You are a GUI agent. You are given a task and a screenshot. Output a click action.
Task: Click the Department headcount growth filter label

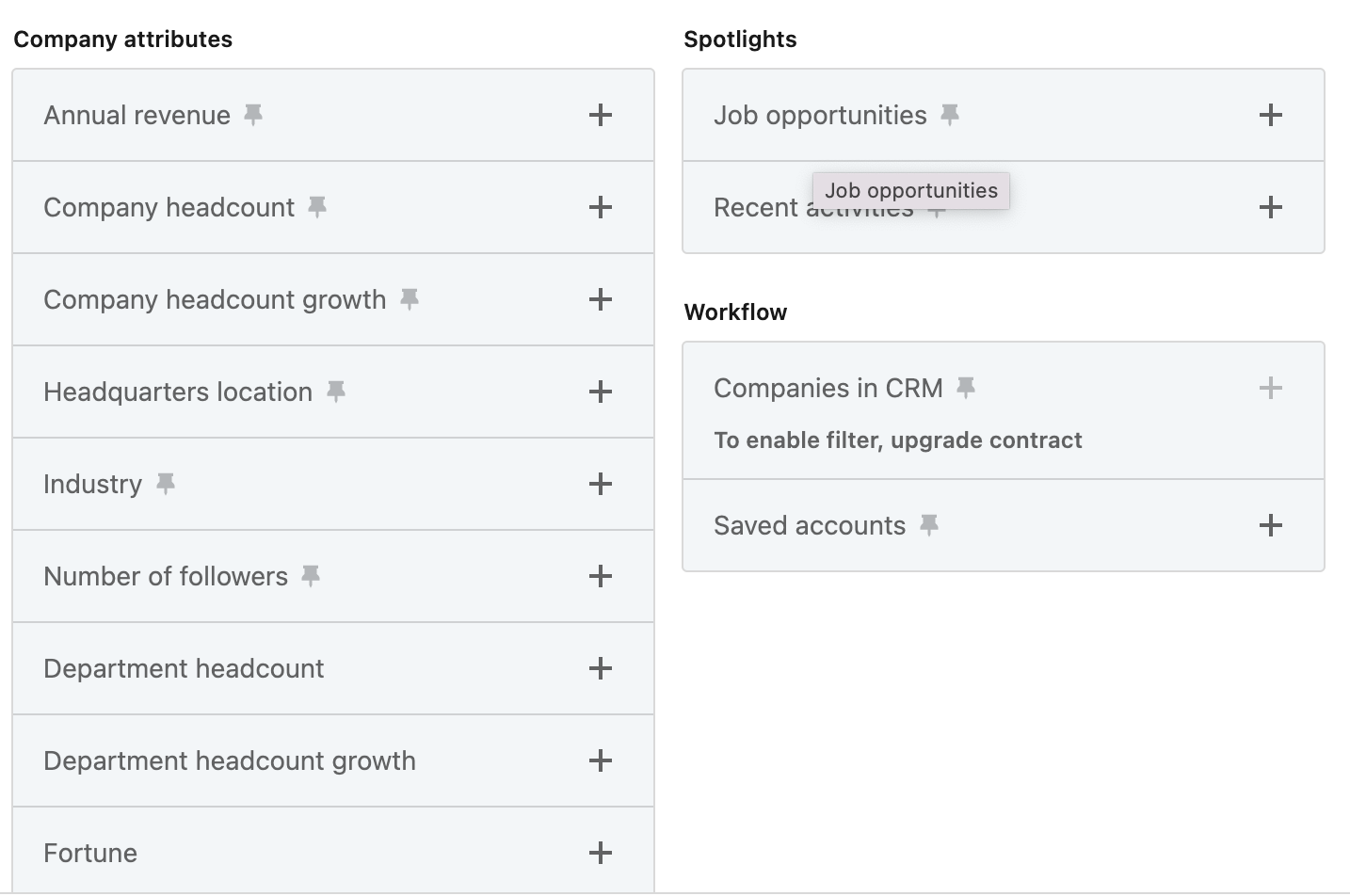tap(230, 760)
